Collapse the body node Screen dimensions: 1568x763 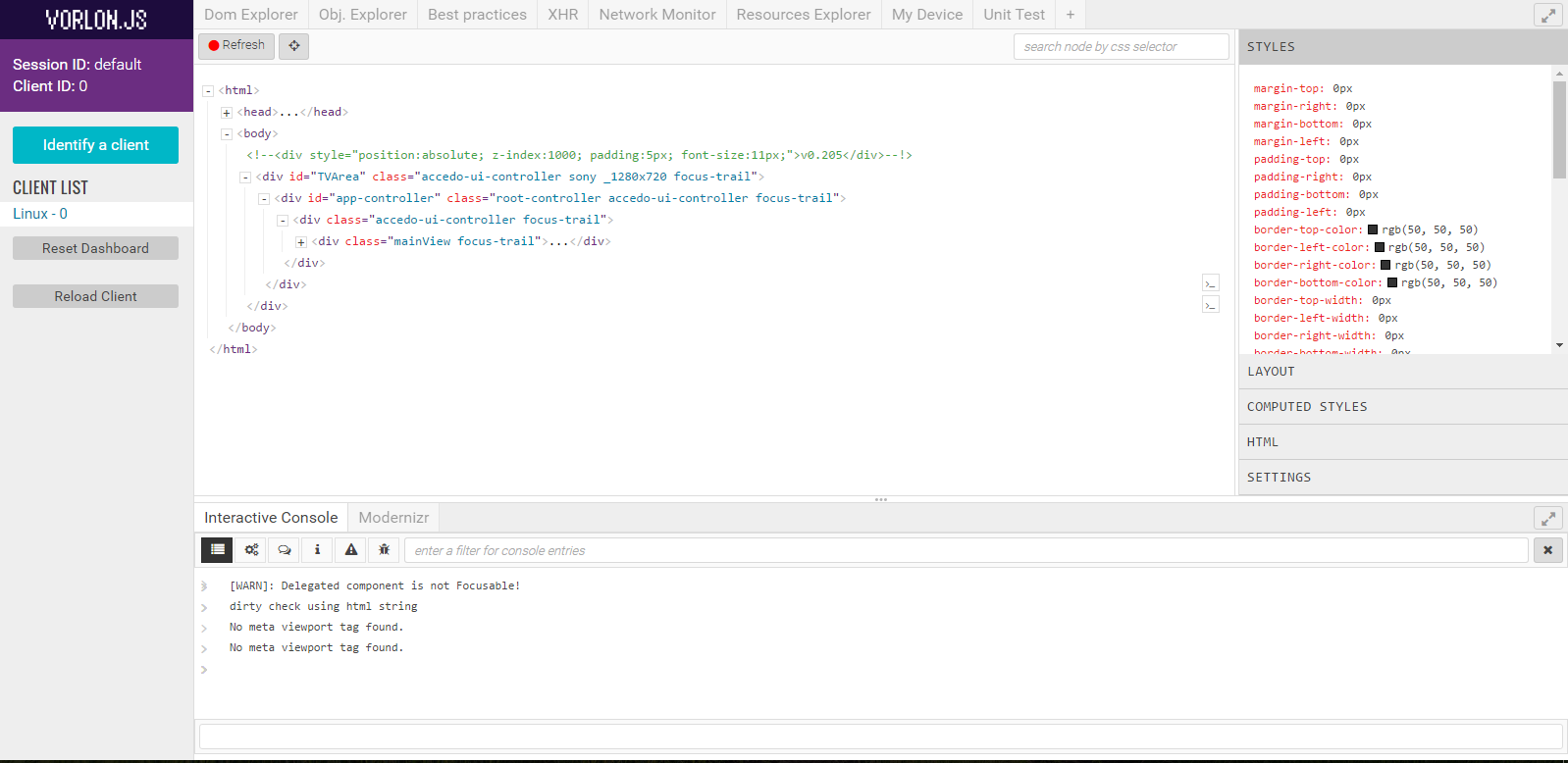(x=227, y=134)
